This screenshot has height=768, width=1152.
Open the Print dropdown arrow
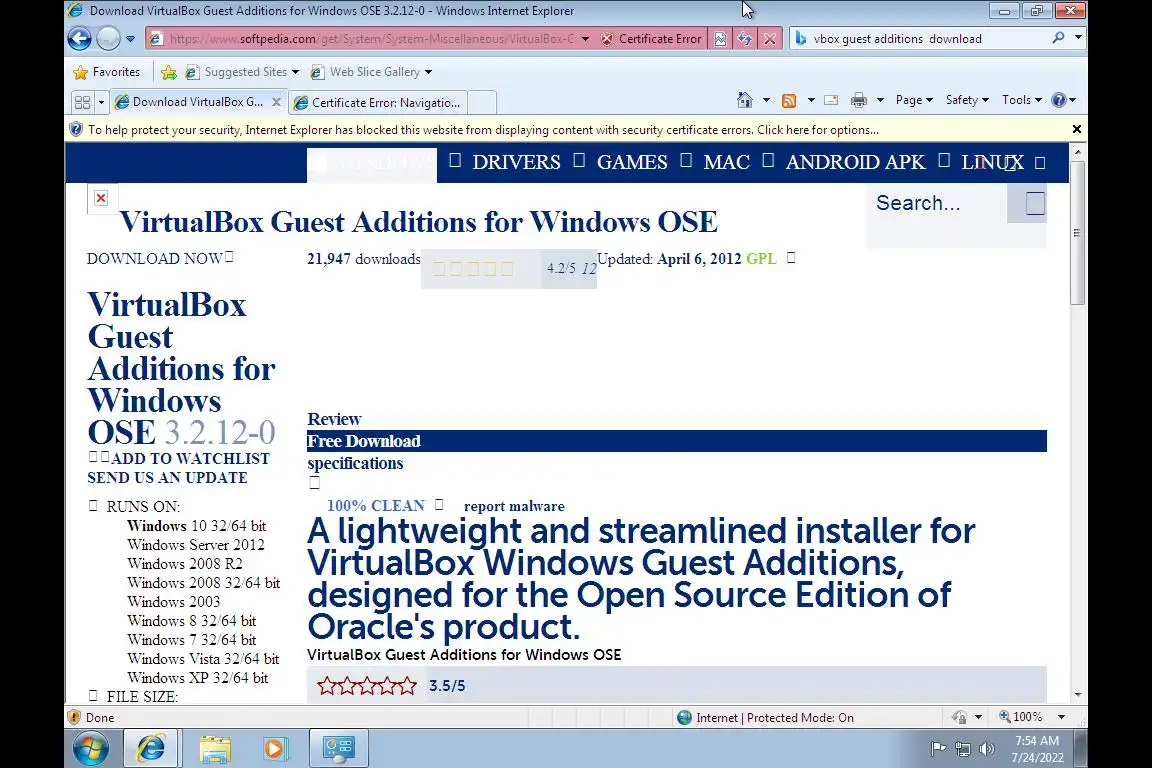coord(880,100)
